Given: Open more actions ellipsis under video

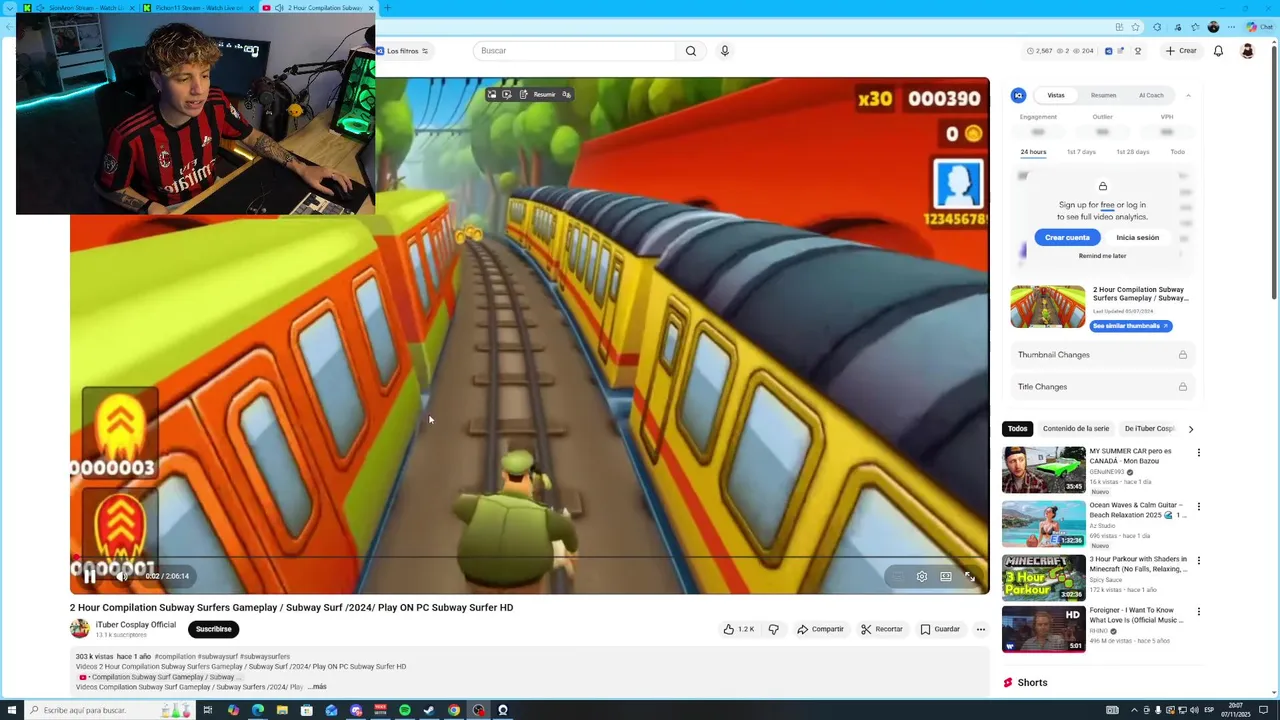Looking at the screenshot, I should coord(981,629).
